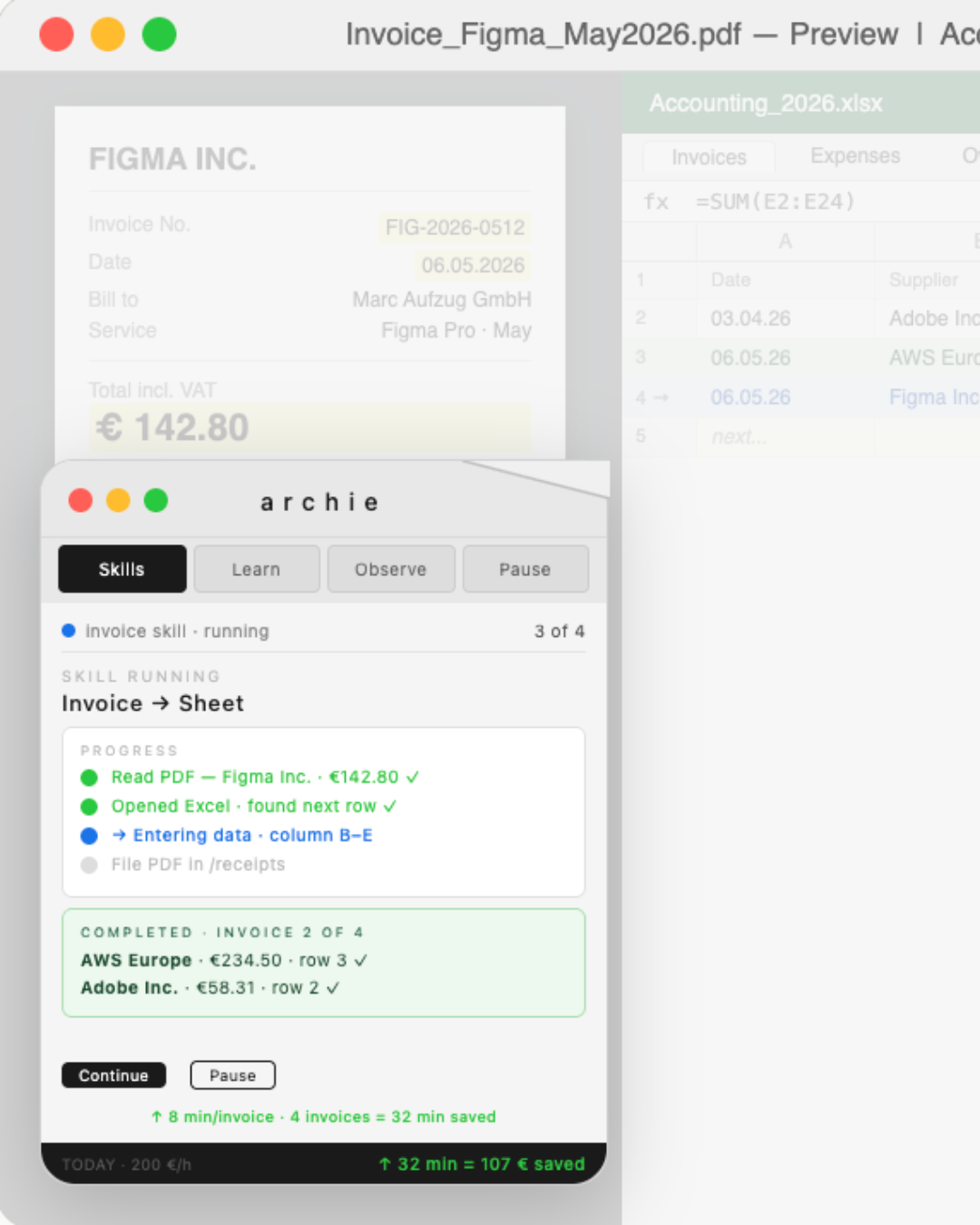This screenshot has height=1225, width=980.
Task: Close the Preview window with red button
Action: (x=56, y=34)
